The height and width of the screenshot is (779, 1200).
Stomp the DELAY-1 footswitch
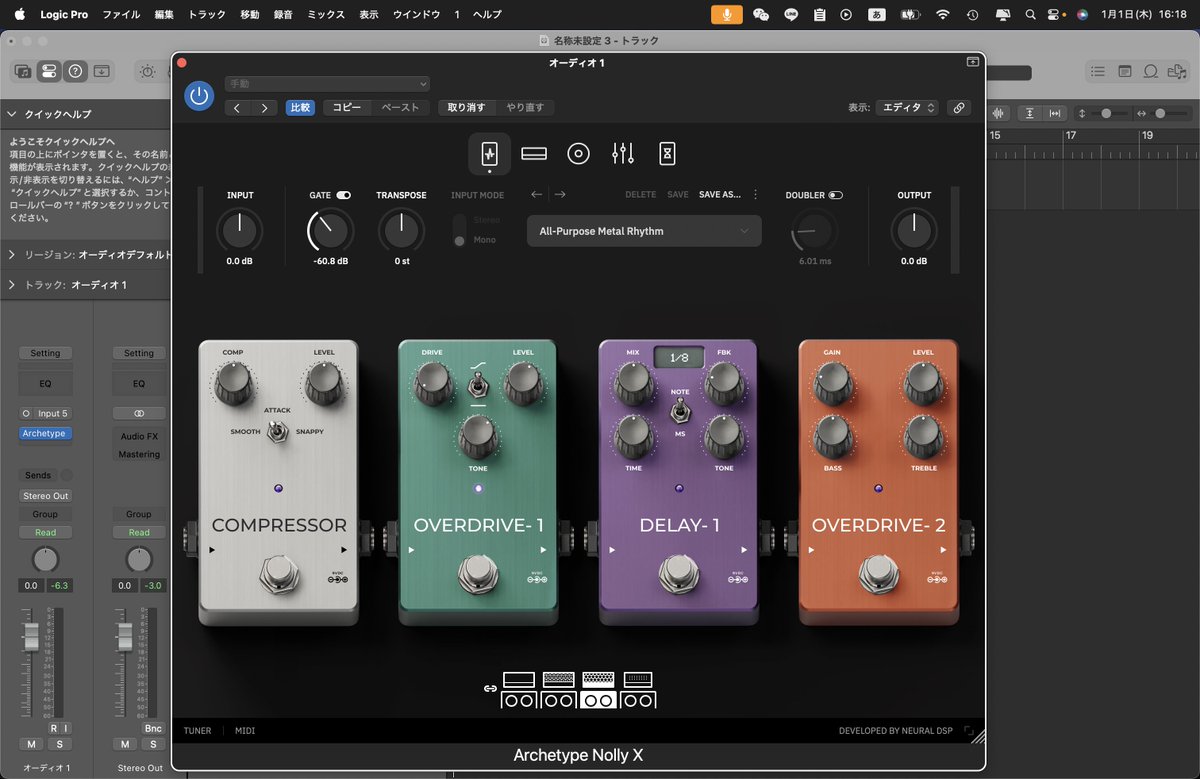(x=679, y=573)
